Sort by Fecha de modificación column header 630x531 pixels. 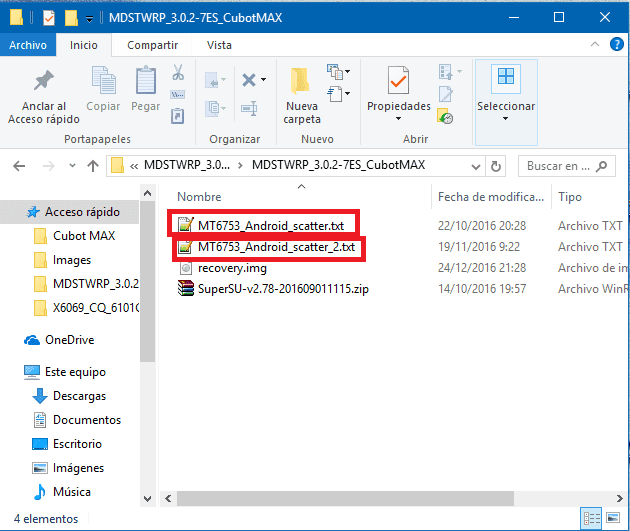[x=491, y=197]
